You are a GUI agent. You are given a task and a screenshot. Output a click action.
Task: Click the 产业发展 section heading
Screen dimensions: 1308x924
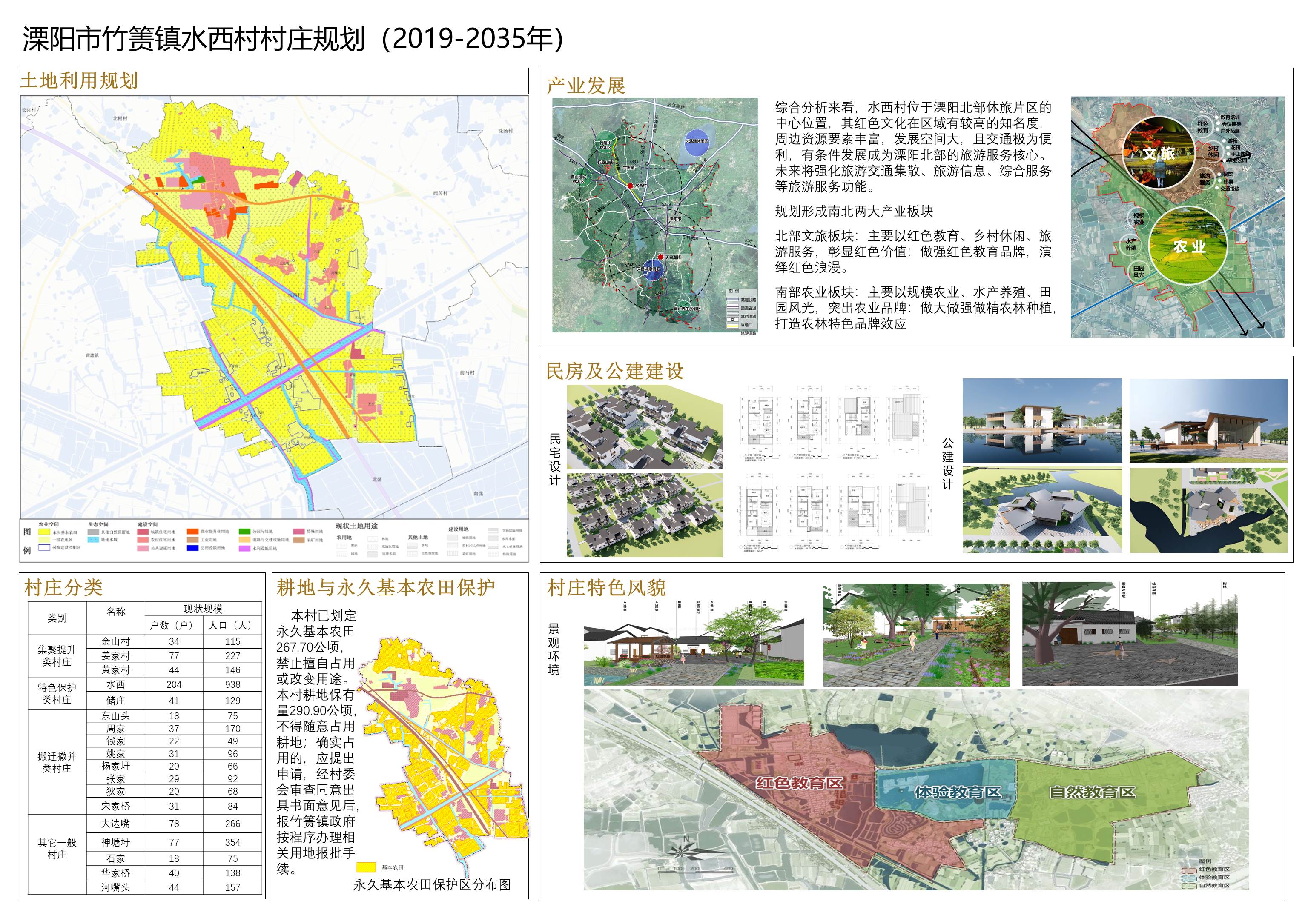585,86
